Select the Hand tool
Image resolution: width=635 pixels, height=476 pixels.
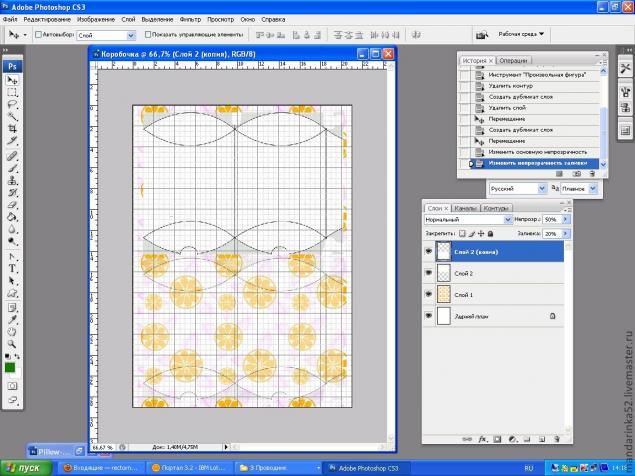(13, 332)
